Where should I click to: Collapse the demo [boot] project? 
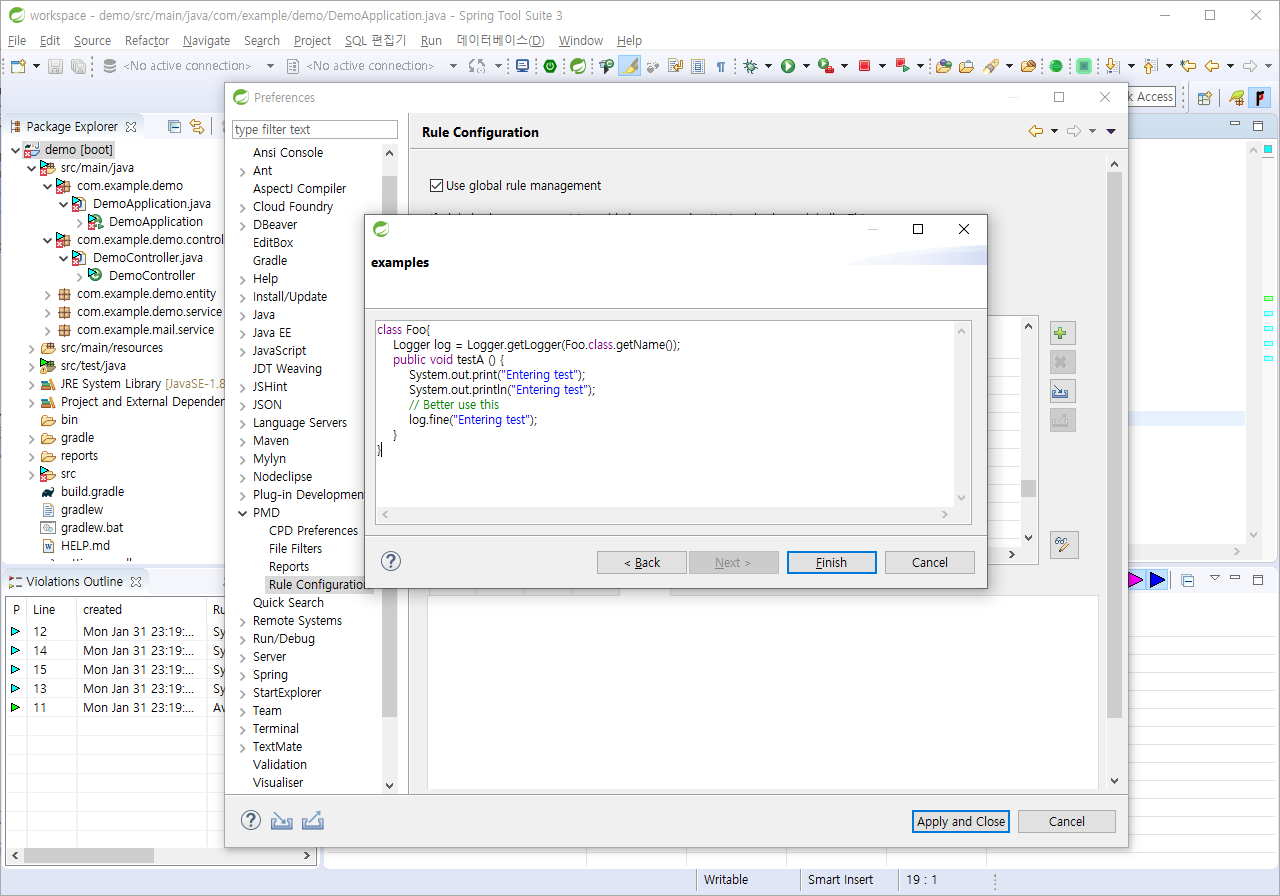coord(15,149)
